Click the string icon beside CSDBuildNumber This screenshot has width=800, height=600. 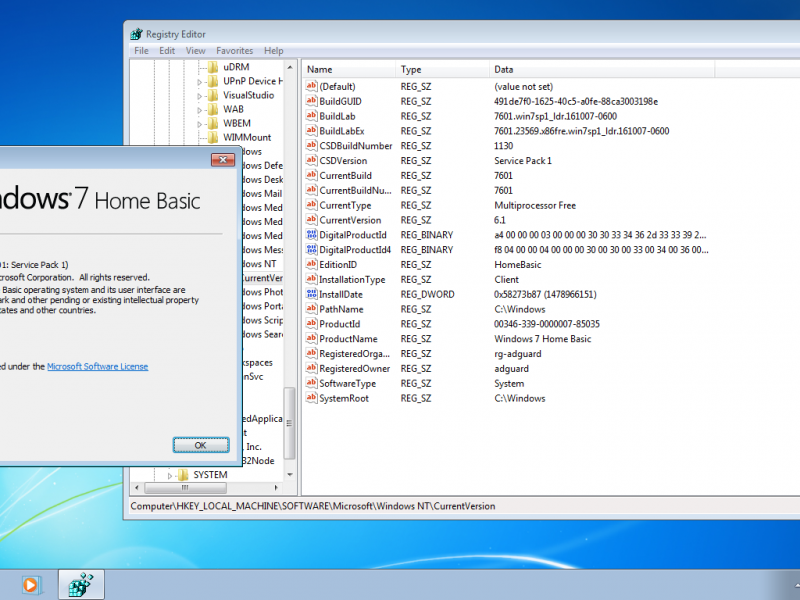tap(311, 145)
